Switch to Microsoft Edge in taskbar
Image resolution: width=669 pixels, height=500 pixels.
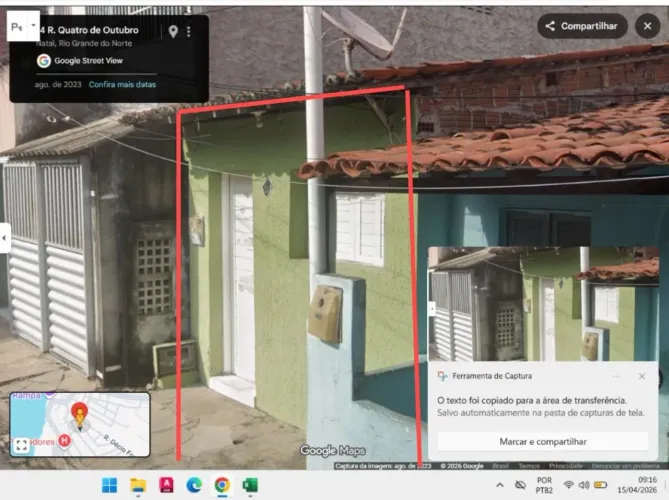click(x=194, y=485)
